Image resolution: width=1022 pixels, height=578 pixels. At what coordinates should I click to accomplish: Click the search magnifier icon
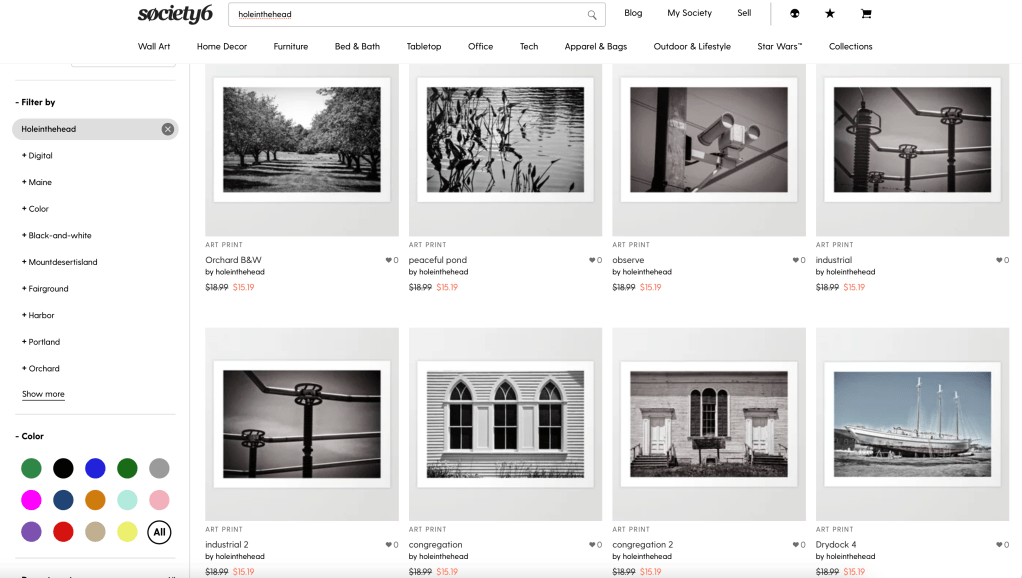[x=592, y=15]
